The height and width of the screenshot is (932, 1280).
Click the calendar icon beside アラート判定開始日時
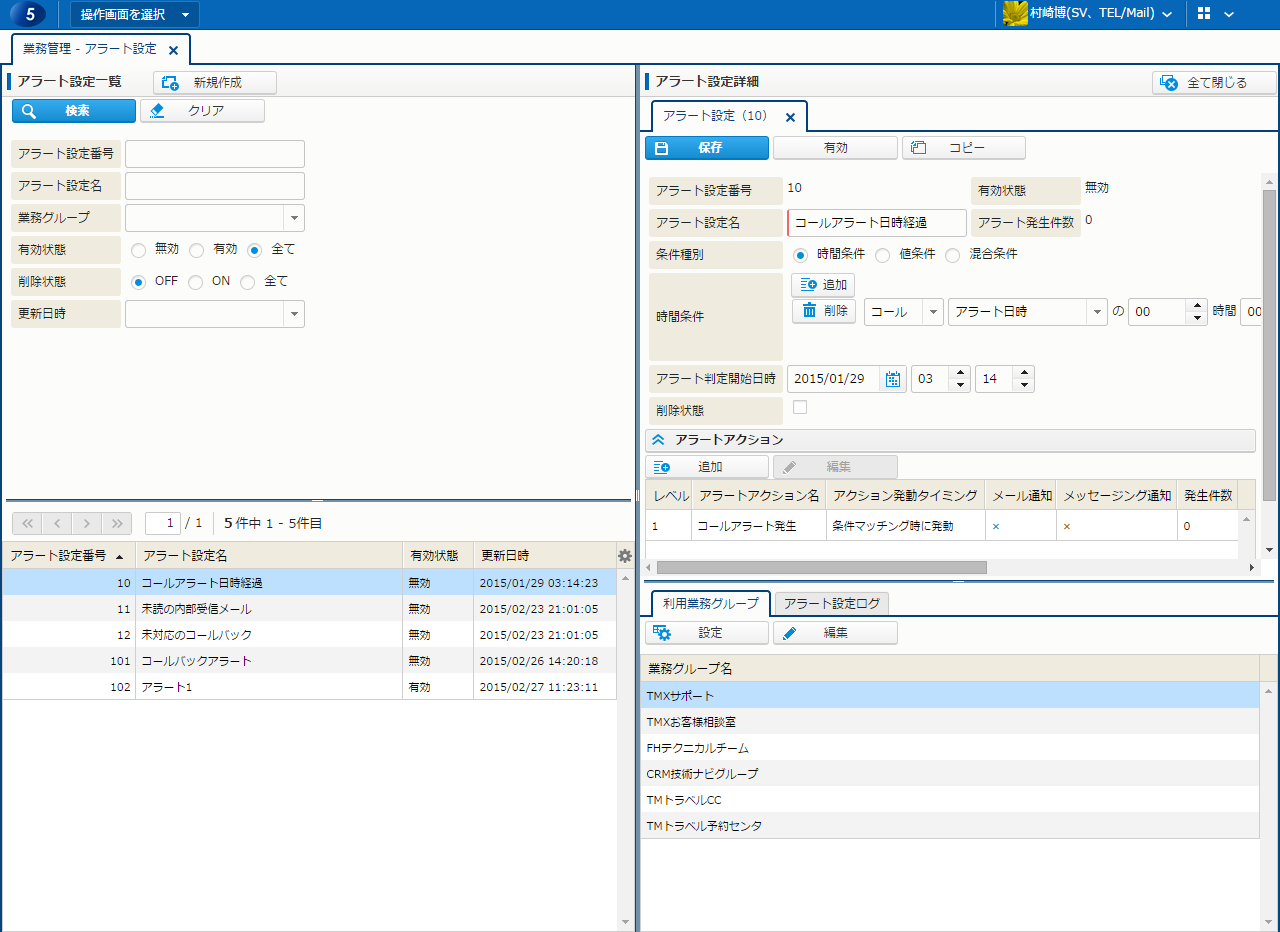pyautogui.click(x=893, y=379)
